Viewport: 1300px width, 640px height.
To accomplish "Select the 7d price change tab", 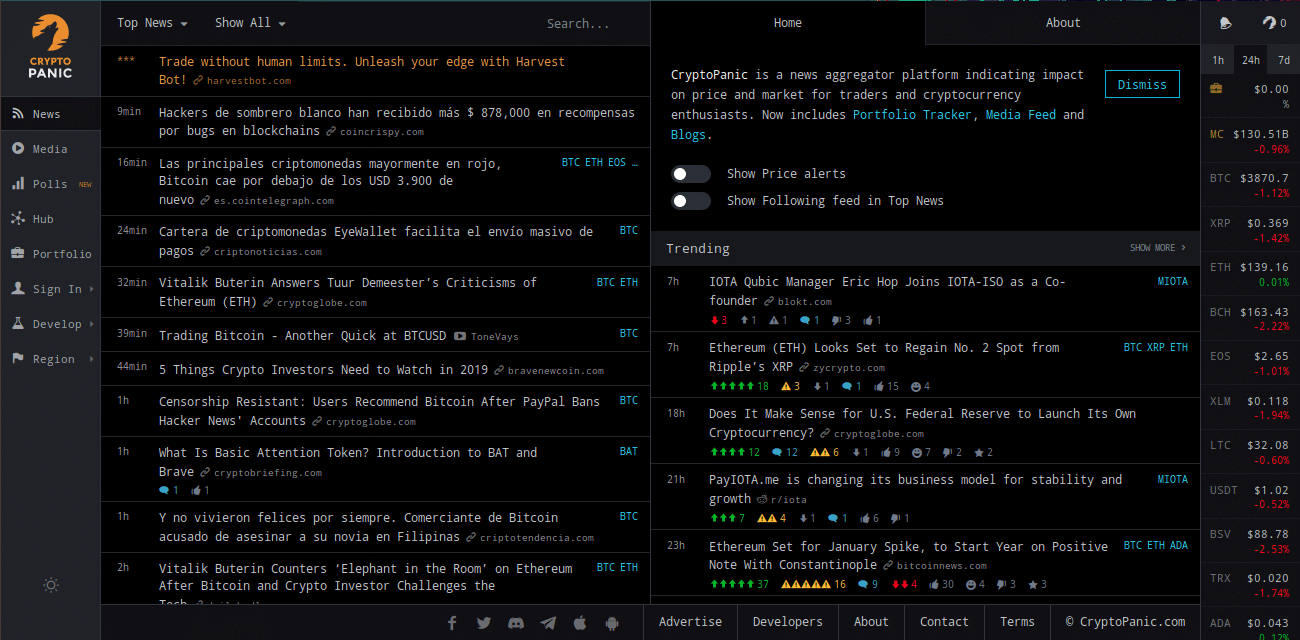I will tap(1284, 60).
